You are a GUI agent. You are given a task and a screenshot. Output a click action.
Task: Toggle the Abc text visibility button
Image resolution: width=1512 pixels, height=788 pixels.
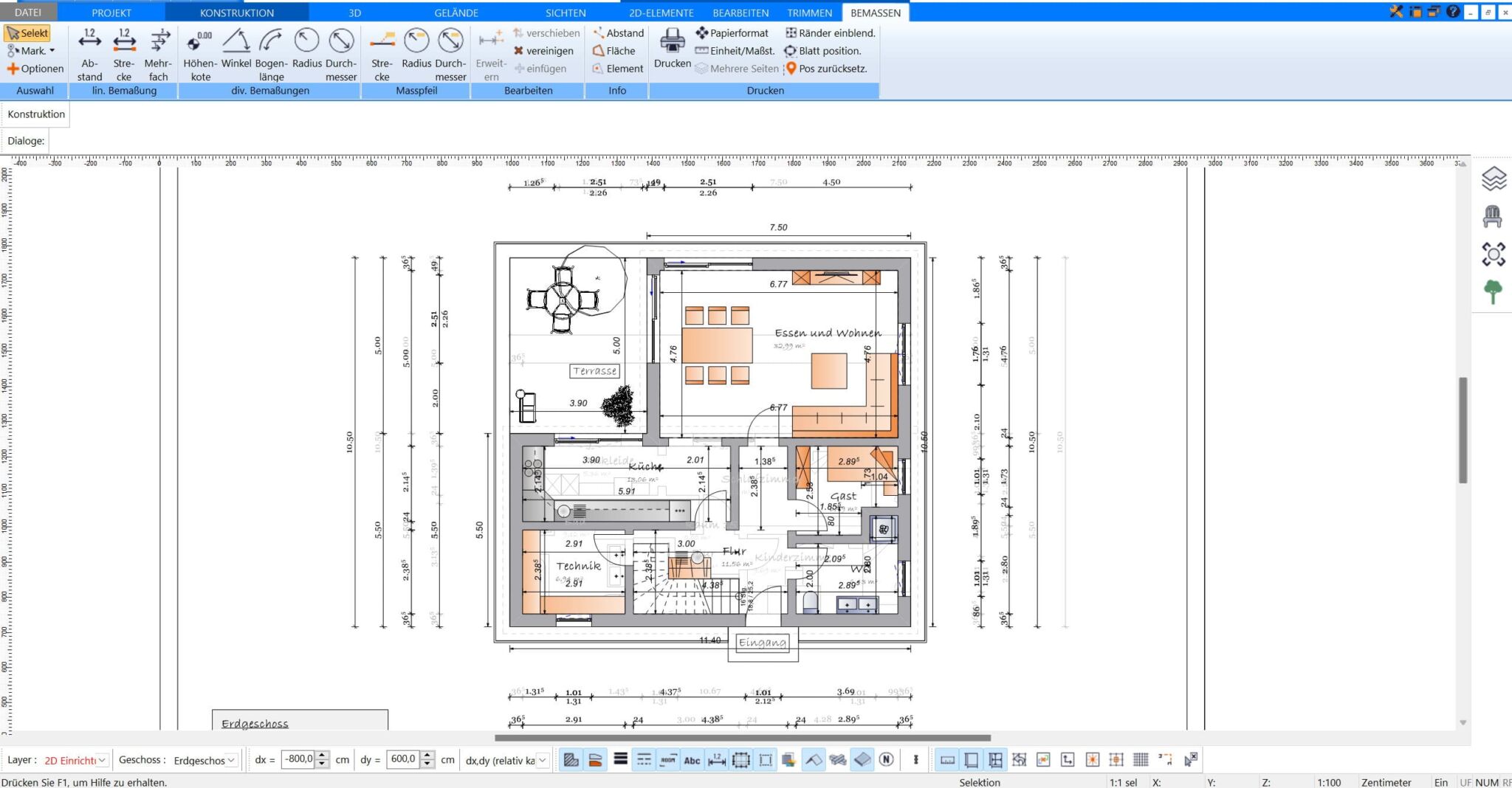[x=692, y=760]
